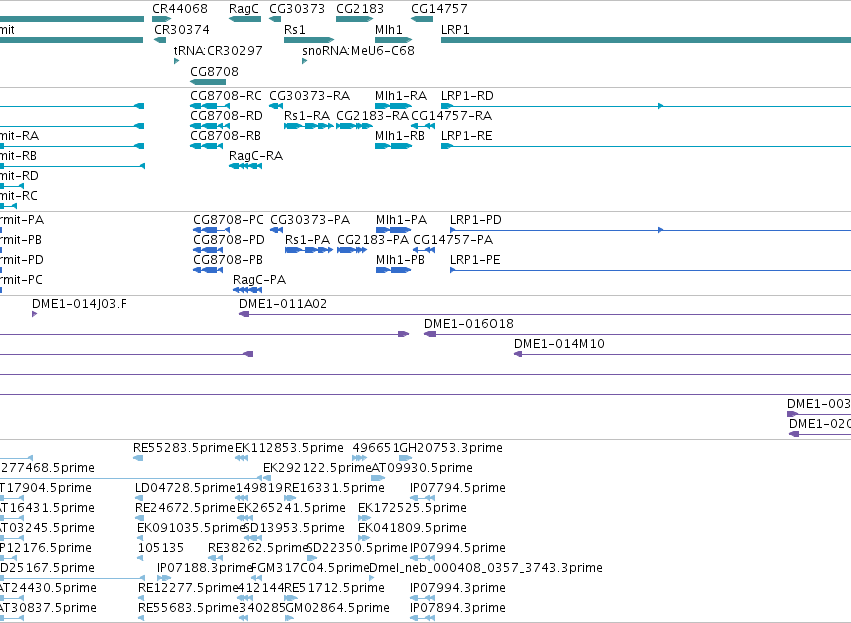
Task: Open the CG8708 gene label
Action: (214, 72)
